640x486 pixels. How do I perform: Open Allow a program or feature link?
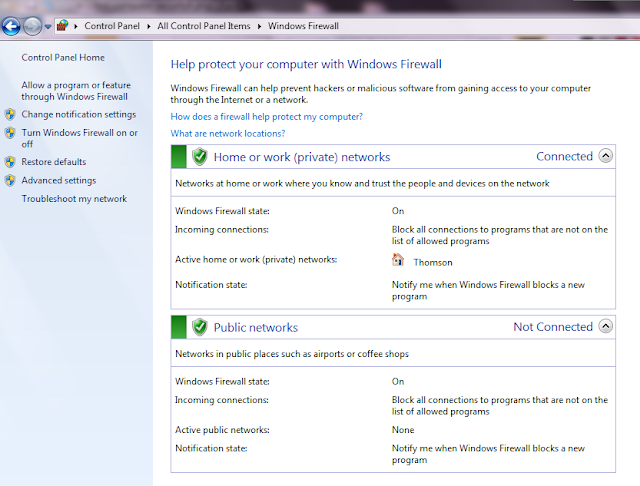pyautogui.click(x=76, y=91)
